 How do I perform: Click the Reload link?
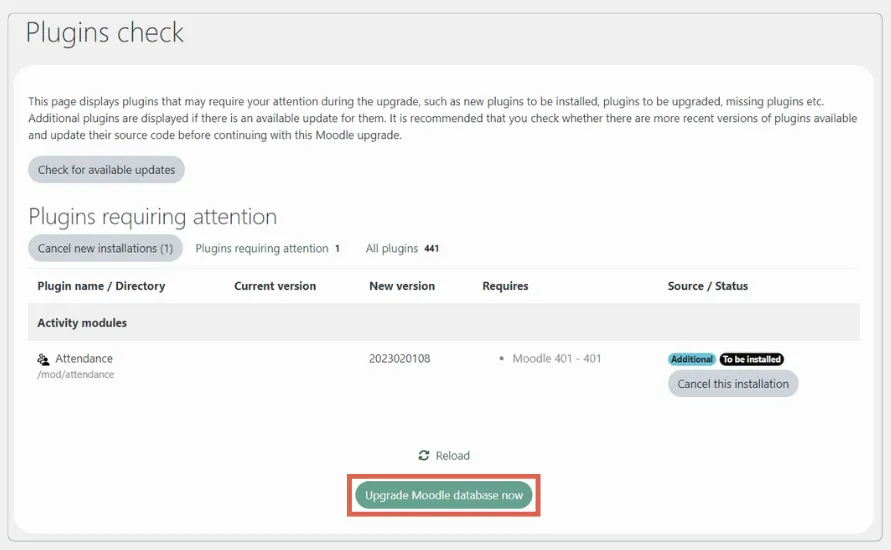(444, 455)
